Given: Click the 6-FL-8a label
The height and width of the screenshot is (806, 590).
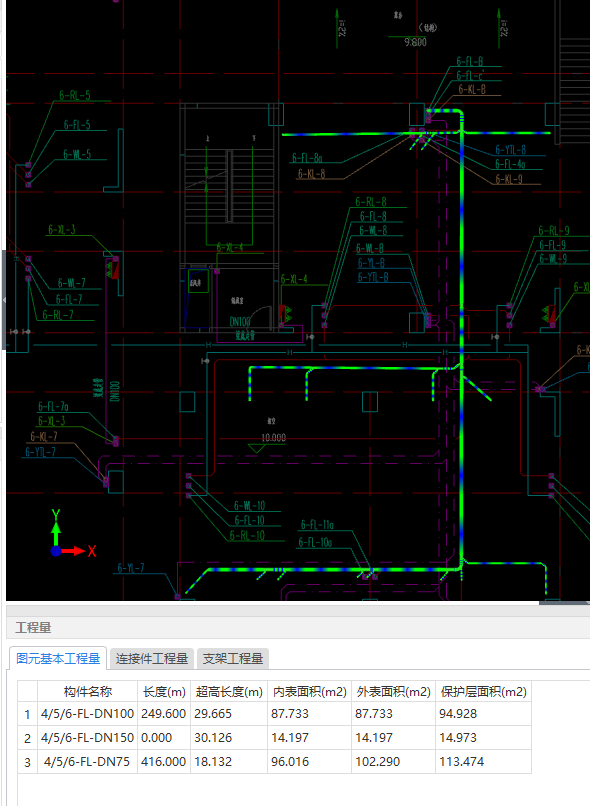Looking at the screenshot, I should click(307, 158).
